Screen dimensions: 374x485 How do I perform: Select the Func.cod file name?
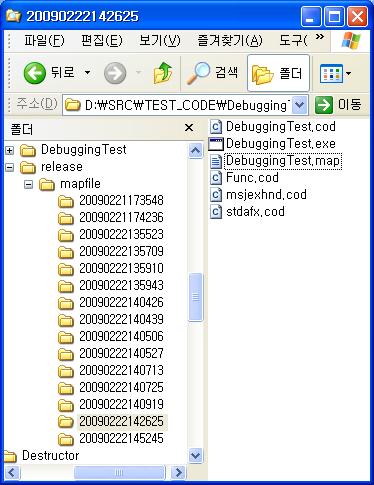coord(252,178)
